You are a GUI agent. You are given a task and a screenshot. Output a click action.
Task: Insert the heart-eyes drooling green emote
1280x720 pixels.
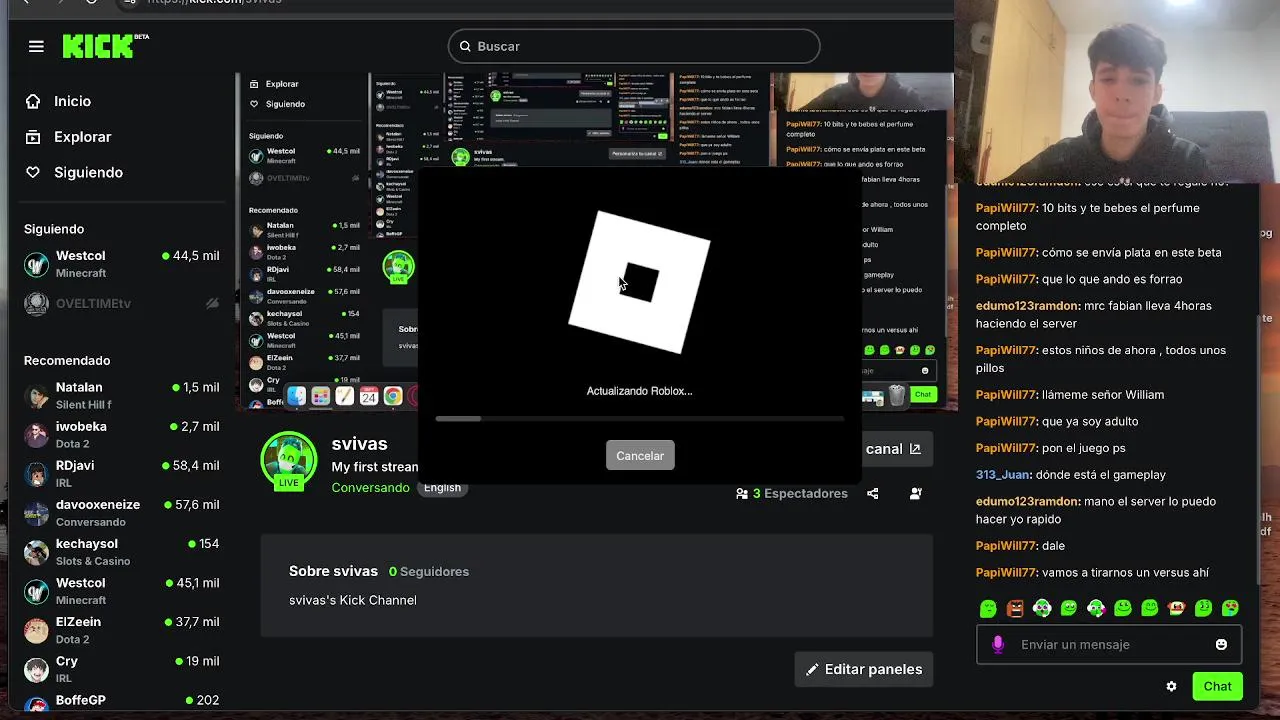(x=1231, y=608)
